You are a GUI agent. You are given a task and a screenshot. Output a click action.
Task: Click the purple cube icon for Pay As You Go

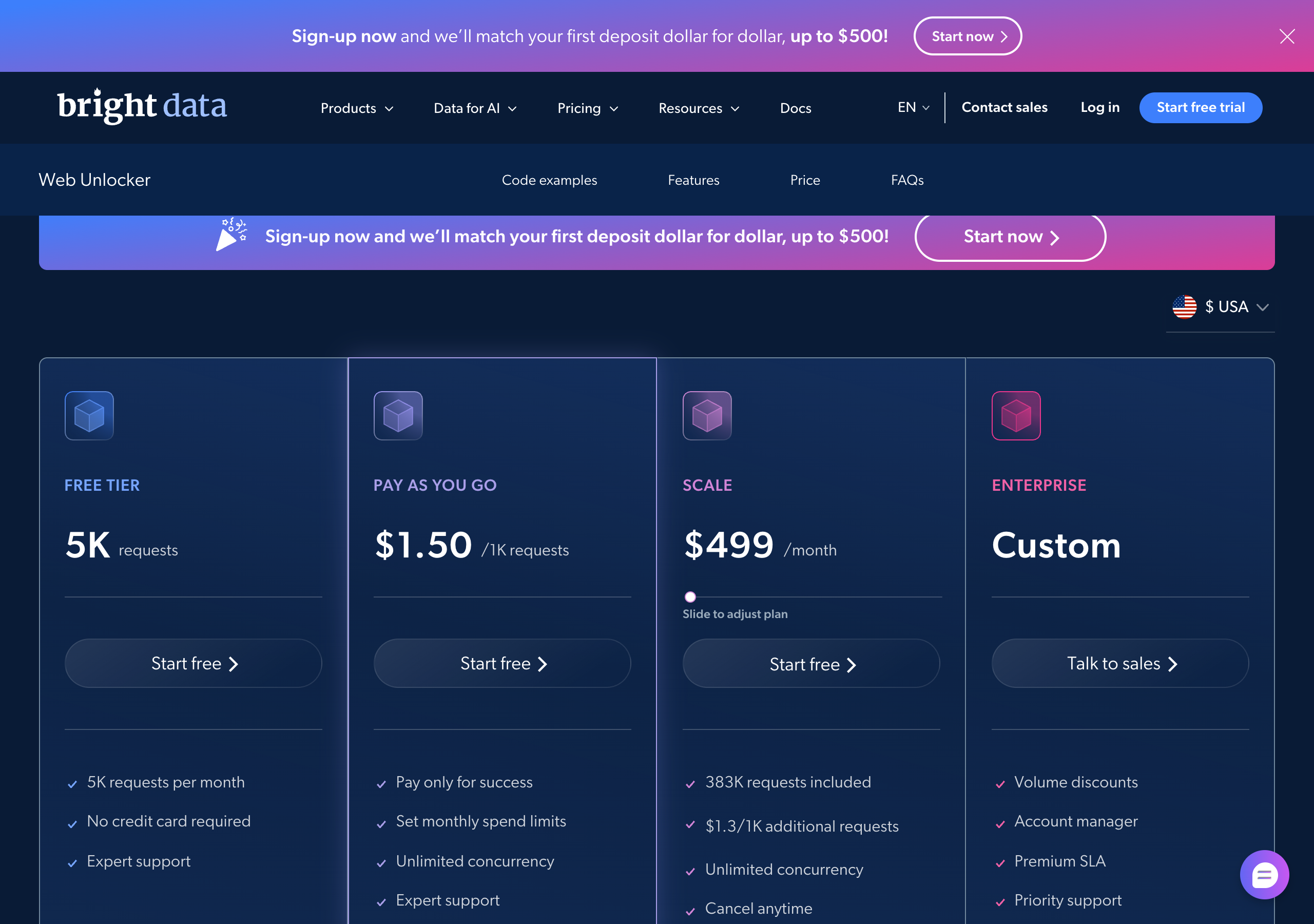point(398,416)
